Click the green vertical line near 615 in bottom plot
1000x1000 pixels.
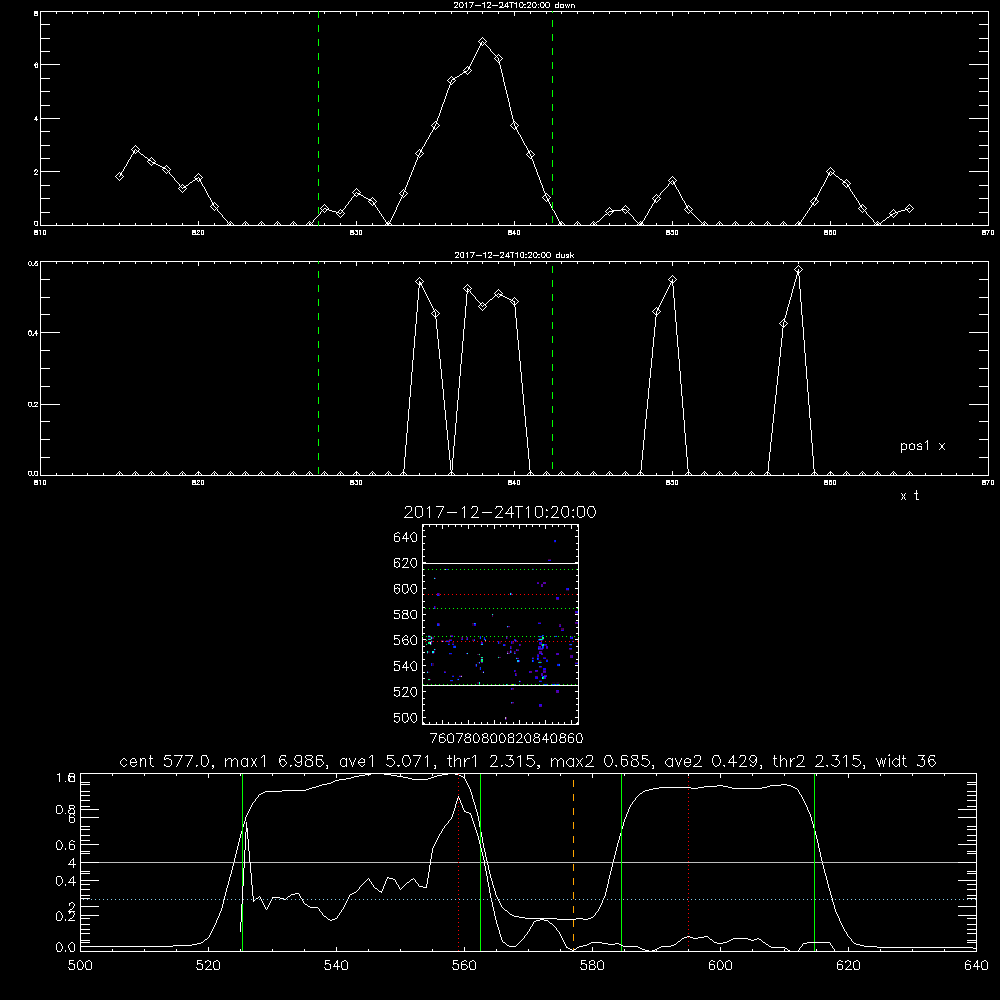pyautogui.click(x=814, y=861)
